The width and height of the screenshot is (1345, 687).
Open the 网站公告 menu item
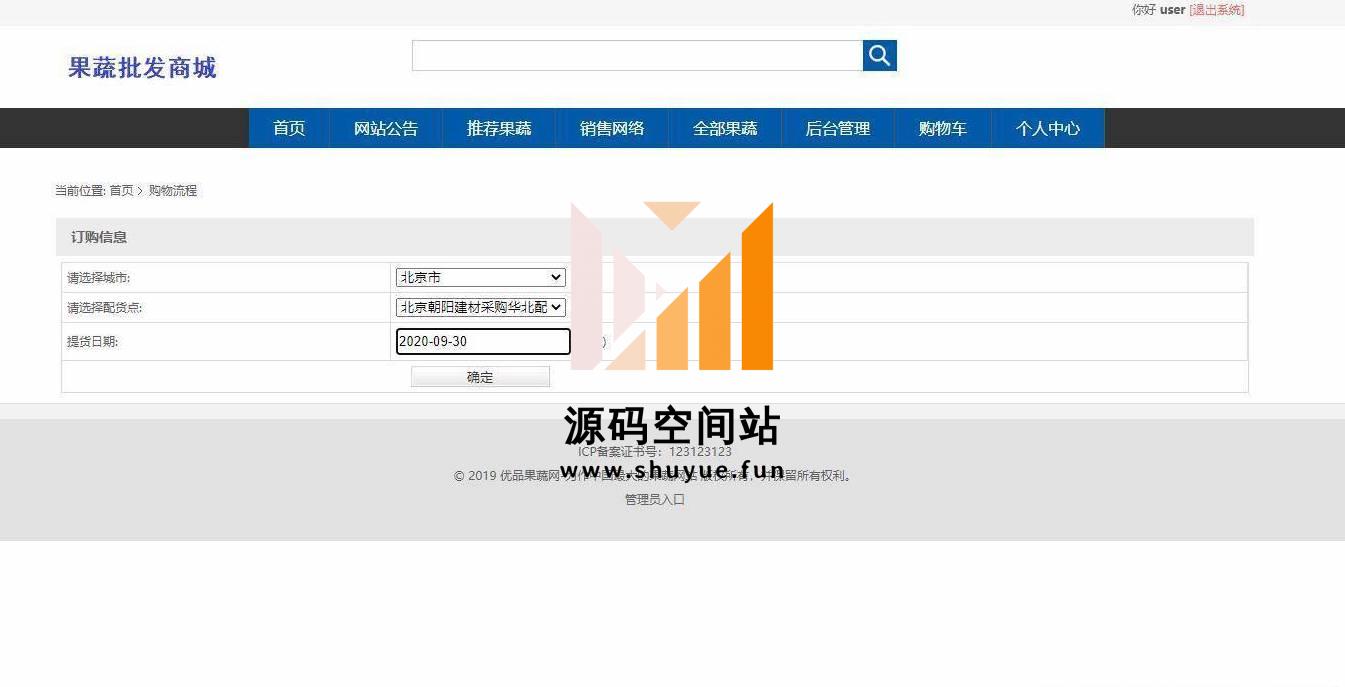(x=386, y=129)
